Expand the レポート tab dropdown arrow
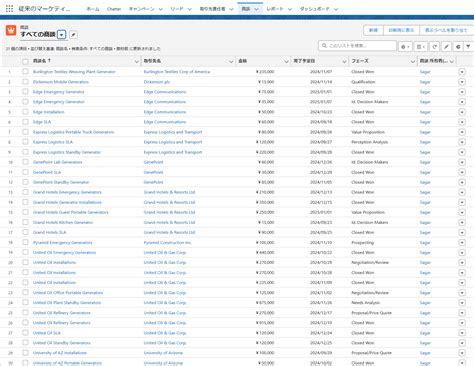Screen dimensions: 474x366 tap(290, 9)
